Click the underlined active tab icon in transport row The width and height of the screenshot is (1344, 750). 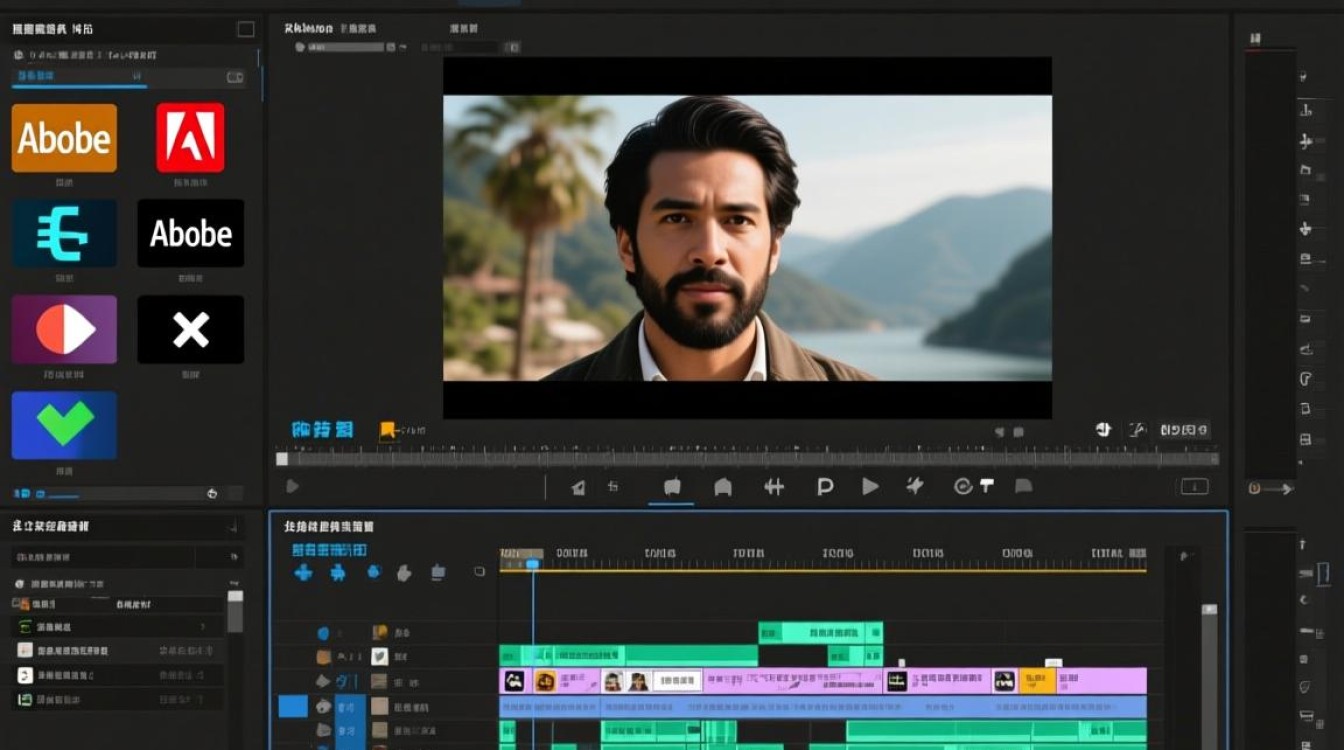coord(672,487)
